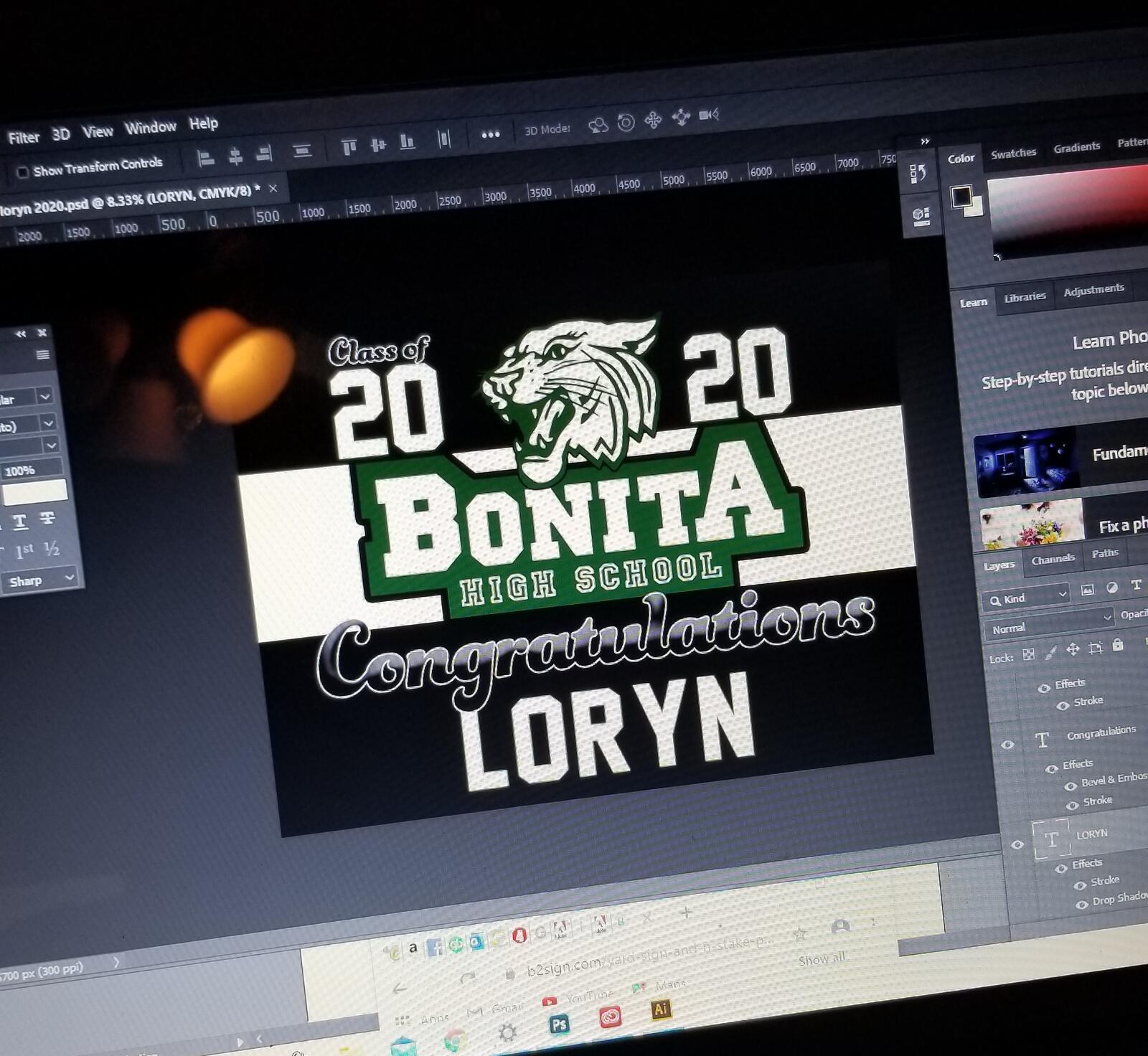Switch to the Swatches tab
This screenshot has height=1056, width=1148.
pos(1013,154)
